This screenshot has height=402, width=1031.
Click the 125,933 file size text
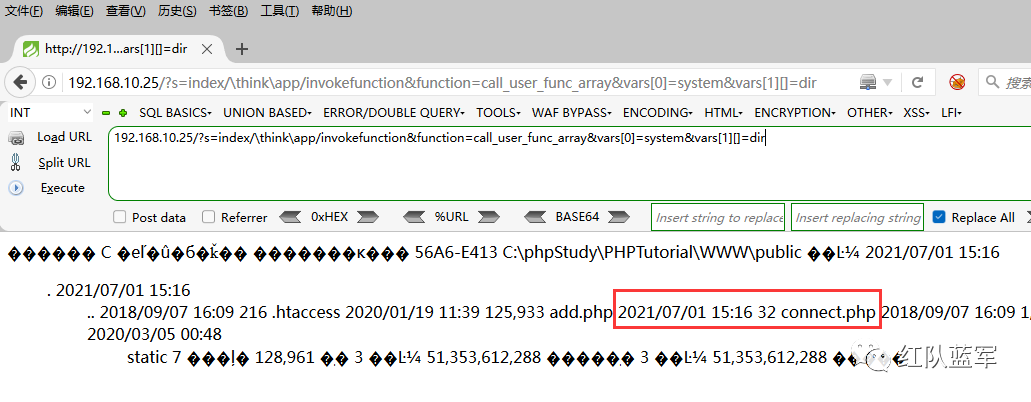515,313
